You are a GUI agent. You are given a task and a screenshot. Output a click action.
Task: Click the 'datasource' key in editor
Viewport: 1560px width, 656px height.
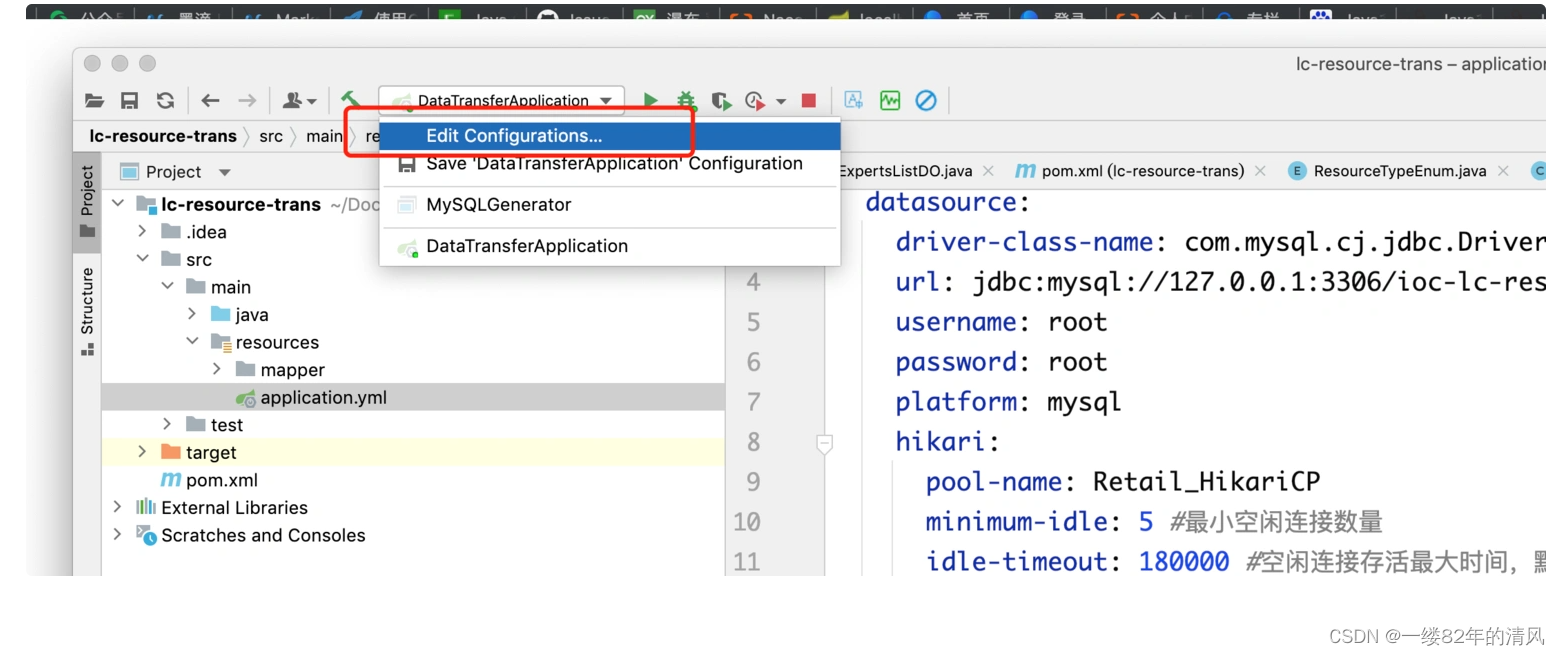pos(940,203)
